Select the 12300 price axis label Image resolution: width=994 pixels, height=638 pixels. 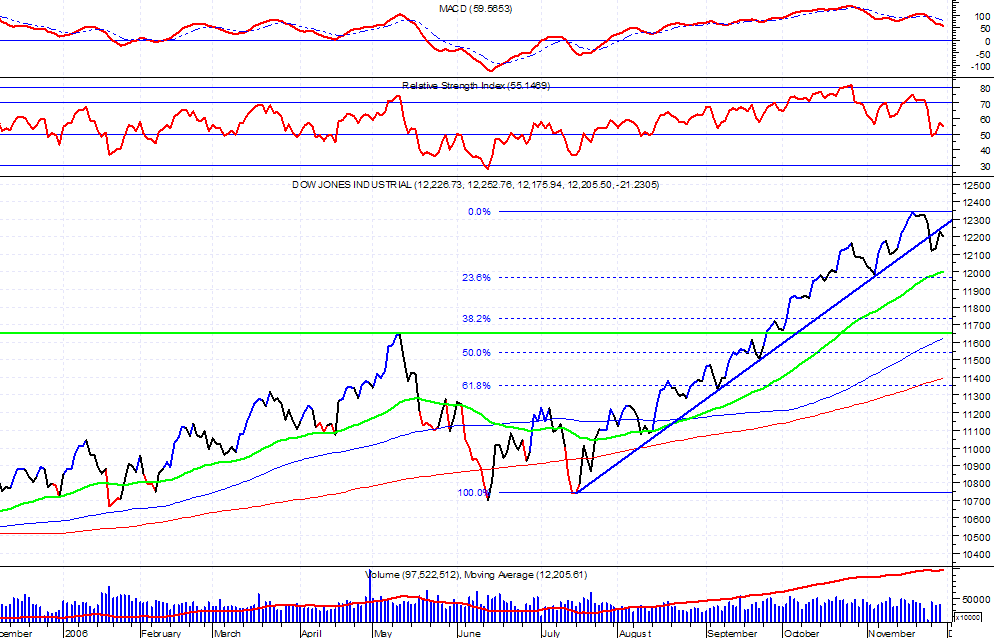[x=975, y=221]
